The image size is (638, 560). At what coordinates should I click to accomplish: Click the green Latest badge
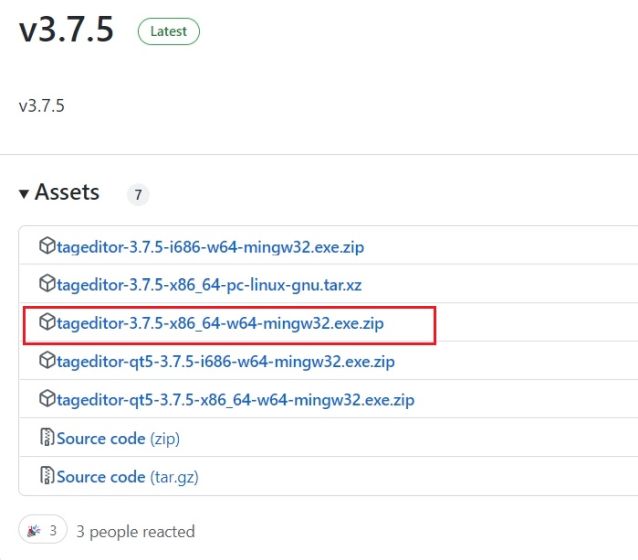coord(168,32)
